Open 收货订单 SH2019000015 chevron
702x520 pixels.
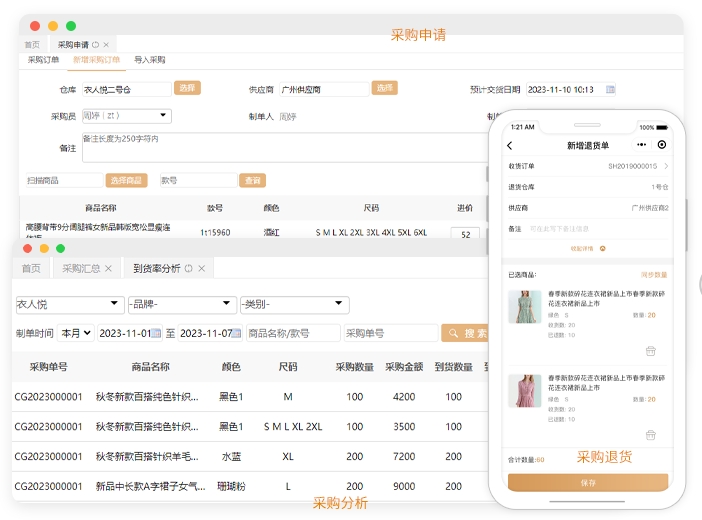pyautogui.click(x=666, y=166)
